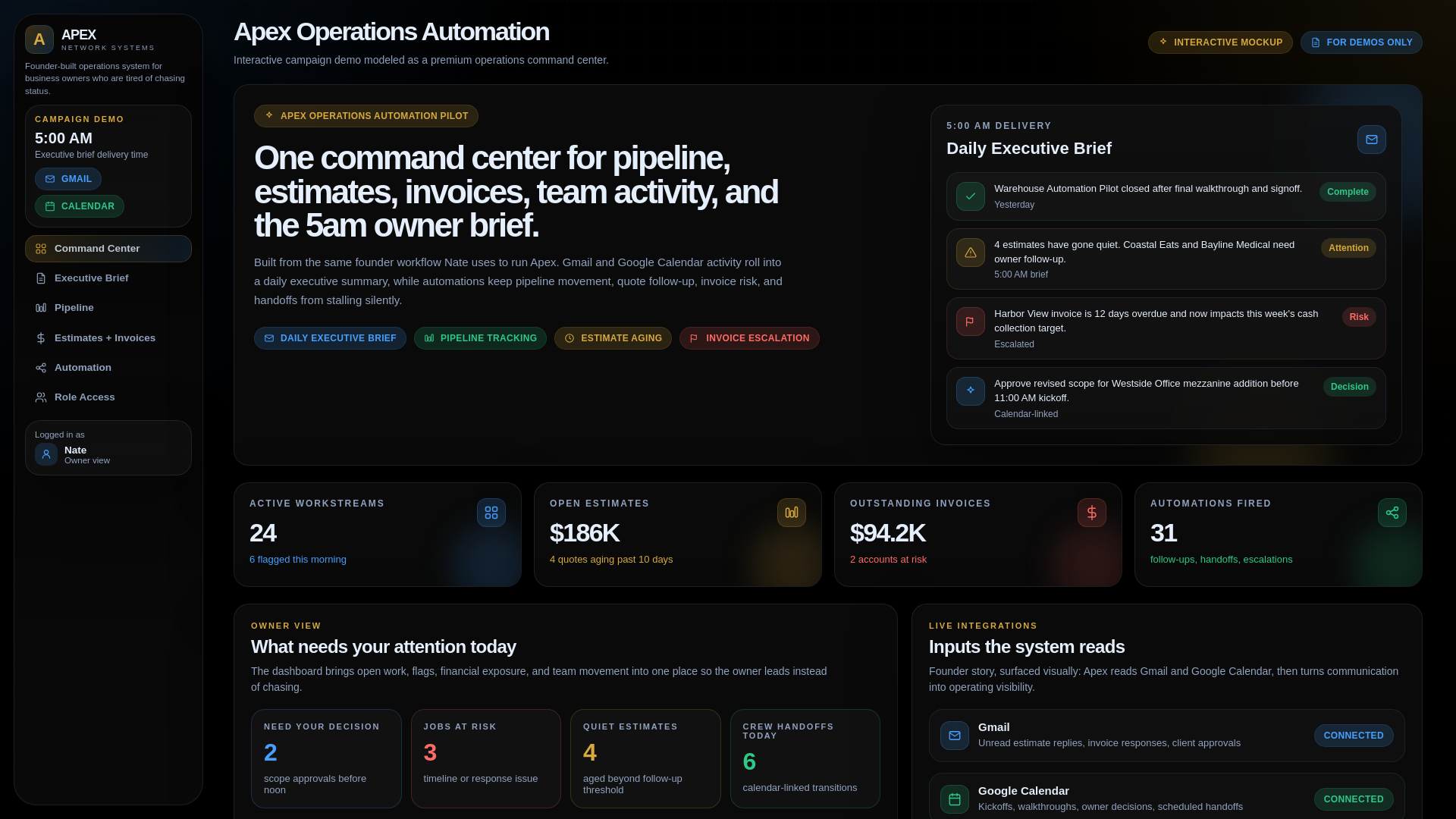Click the CALENDAR button in Campaign Demo
This screenshot has width=1456, height=819.
pos(80,206)
